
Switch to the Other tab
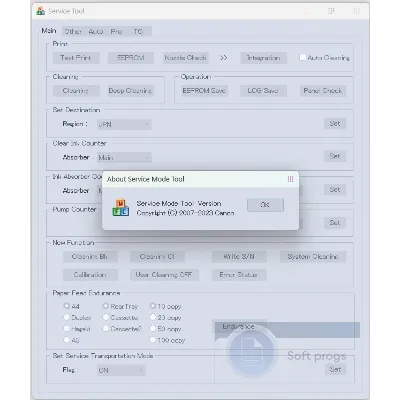click(73, 31)
